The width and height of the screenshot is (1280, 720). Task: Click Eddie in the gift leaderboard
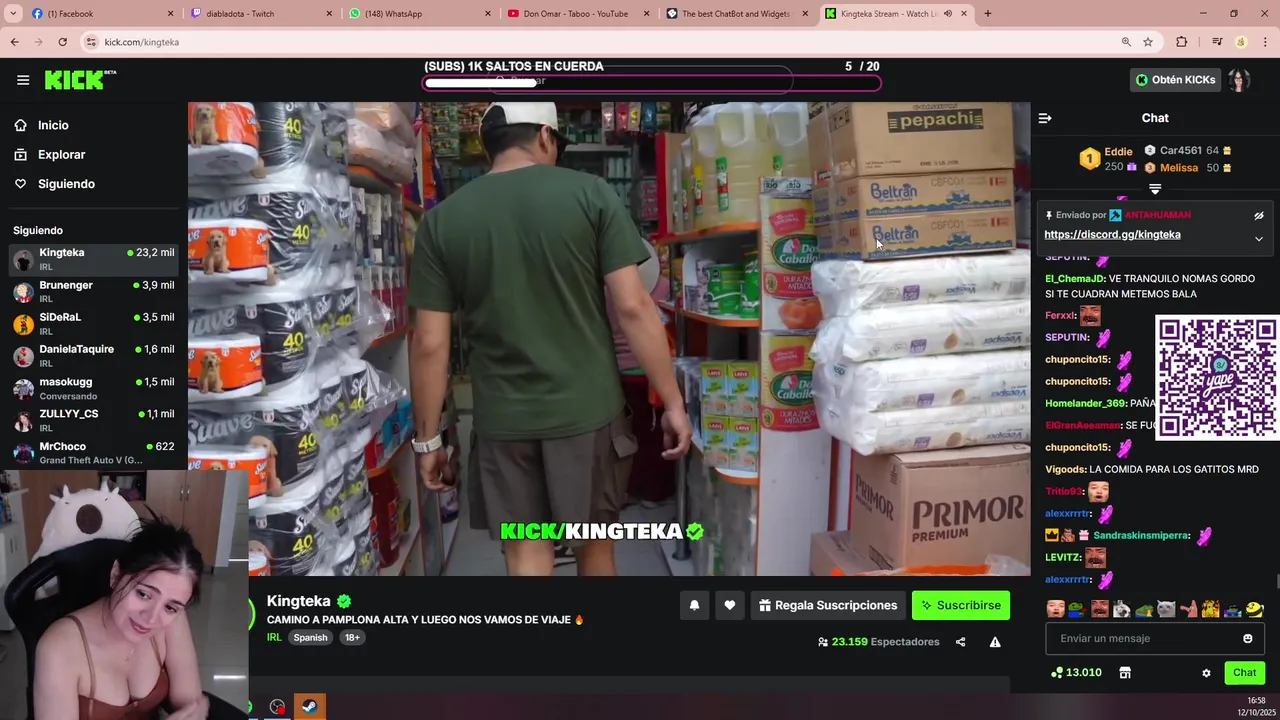[x=1118, y=152]
